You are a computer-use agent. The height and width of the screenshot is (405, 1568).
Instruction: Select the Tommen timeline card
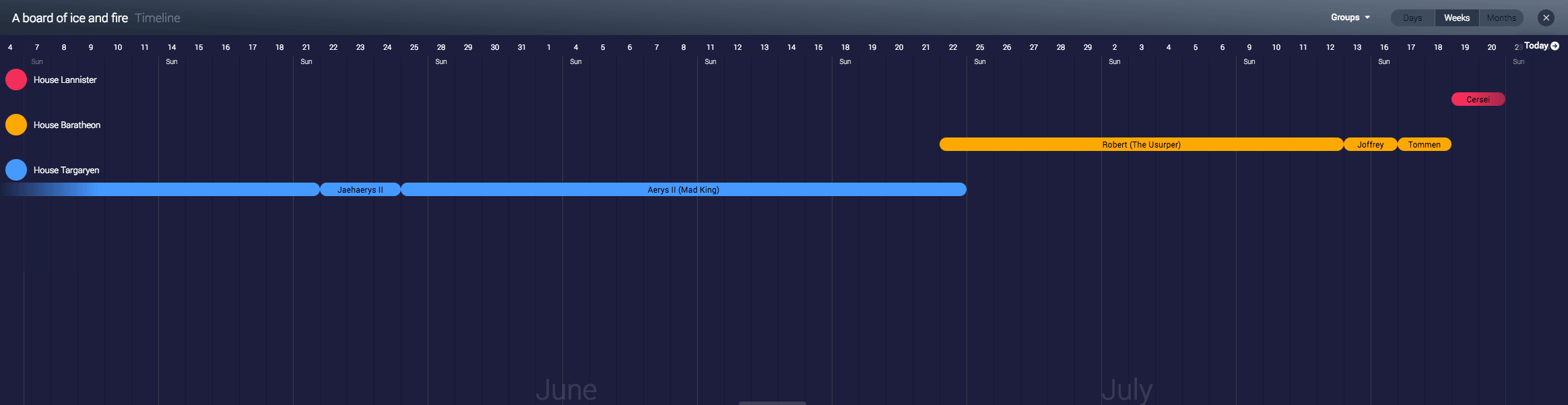pyautogui.click(x=1424, y=145)
